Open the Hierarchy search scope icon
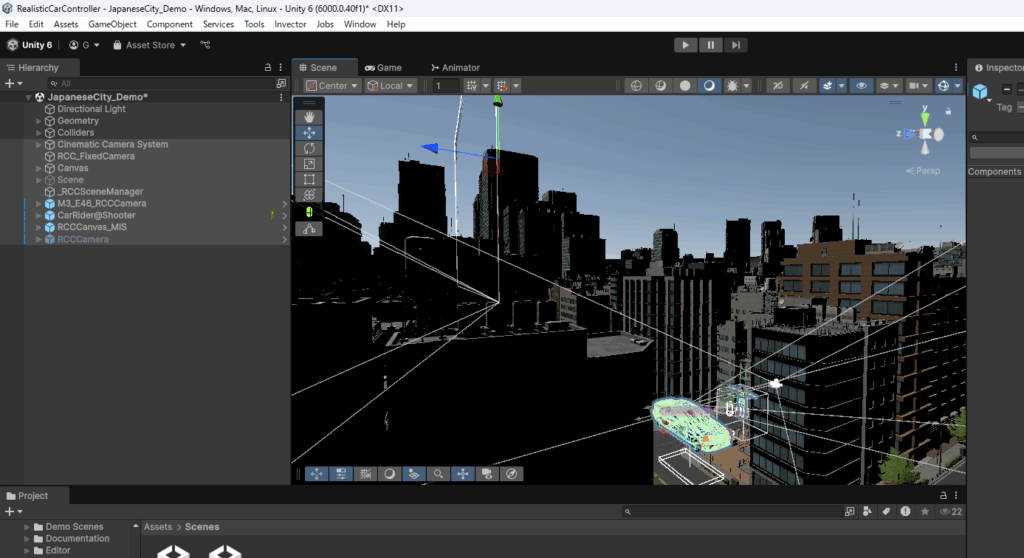This screenshot has width=1024, height=558. pyautogui.click(x=281, y=84)
